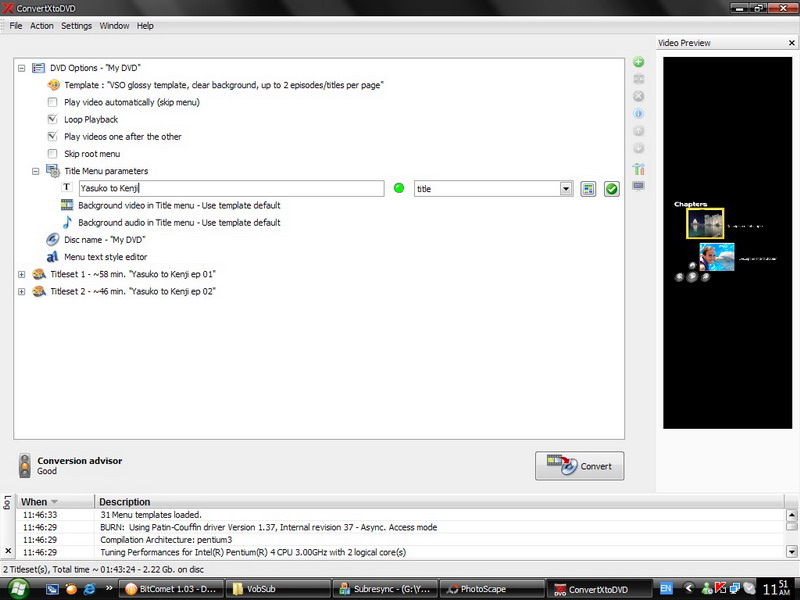
Task: Enable Play video automatically checkbox
Action: [52, 102]
